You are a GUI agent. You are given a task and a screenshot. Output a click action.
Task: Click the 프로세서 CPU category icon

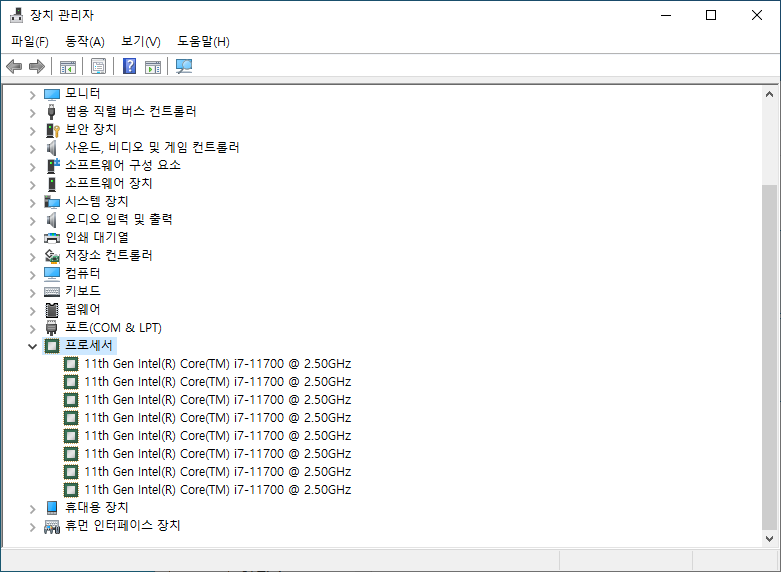[52, 345]
